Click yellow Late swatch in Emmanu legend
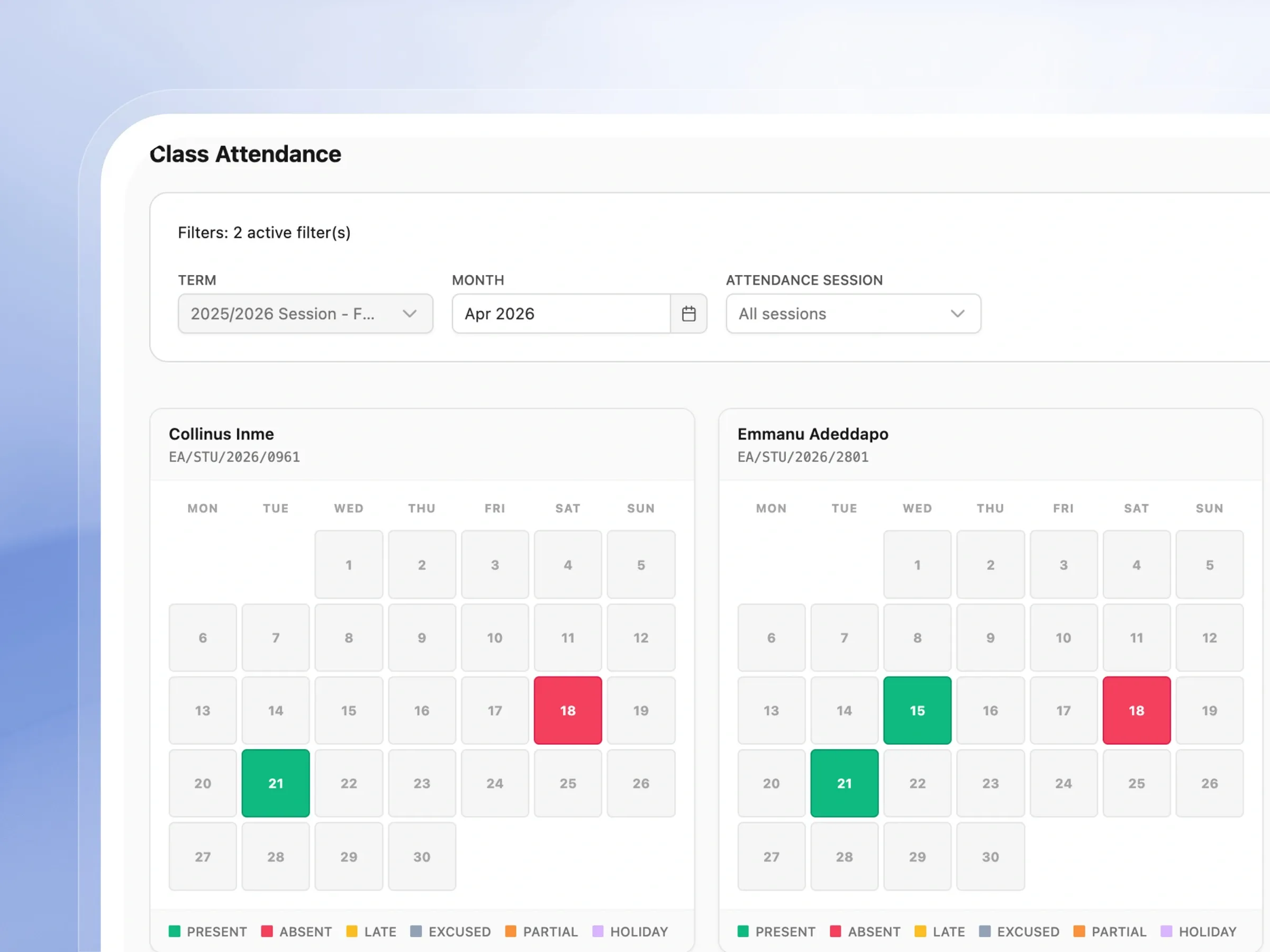Viewport: 1270px width, 952px height. tap(920, 931)
